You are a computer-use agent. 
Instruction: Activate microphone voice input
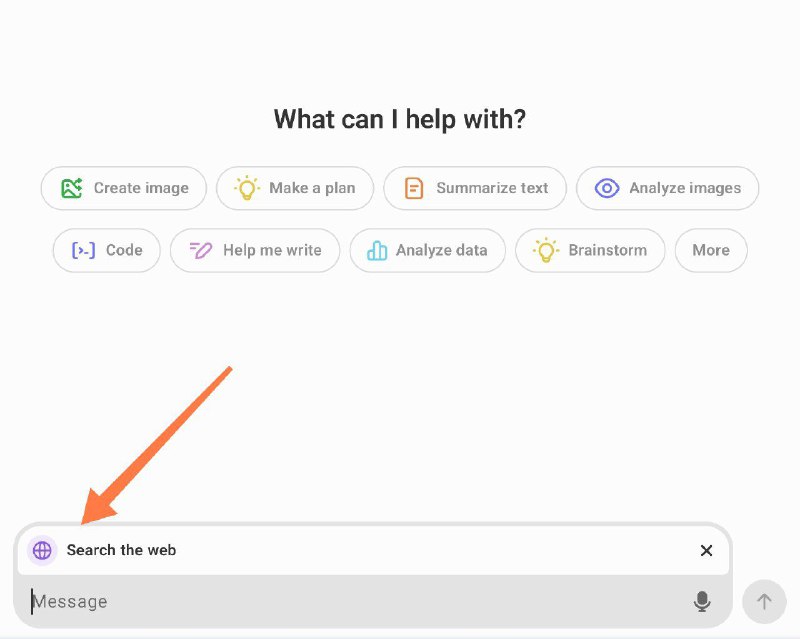coord(702,602)
